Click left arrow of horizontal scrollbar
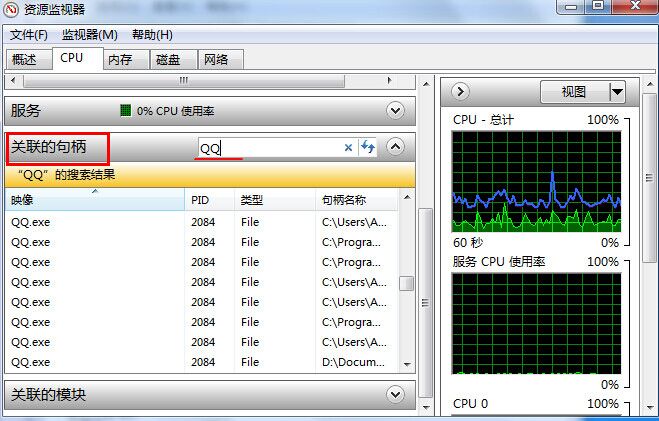 [13, 80]
